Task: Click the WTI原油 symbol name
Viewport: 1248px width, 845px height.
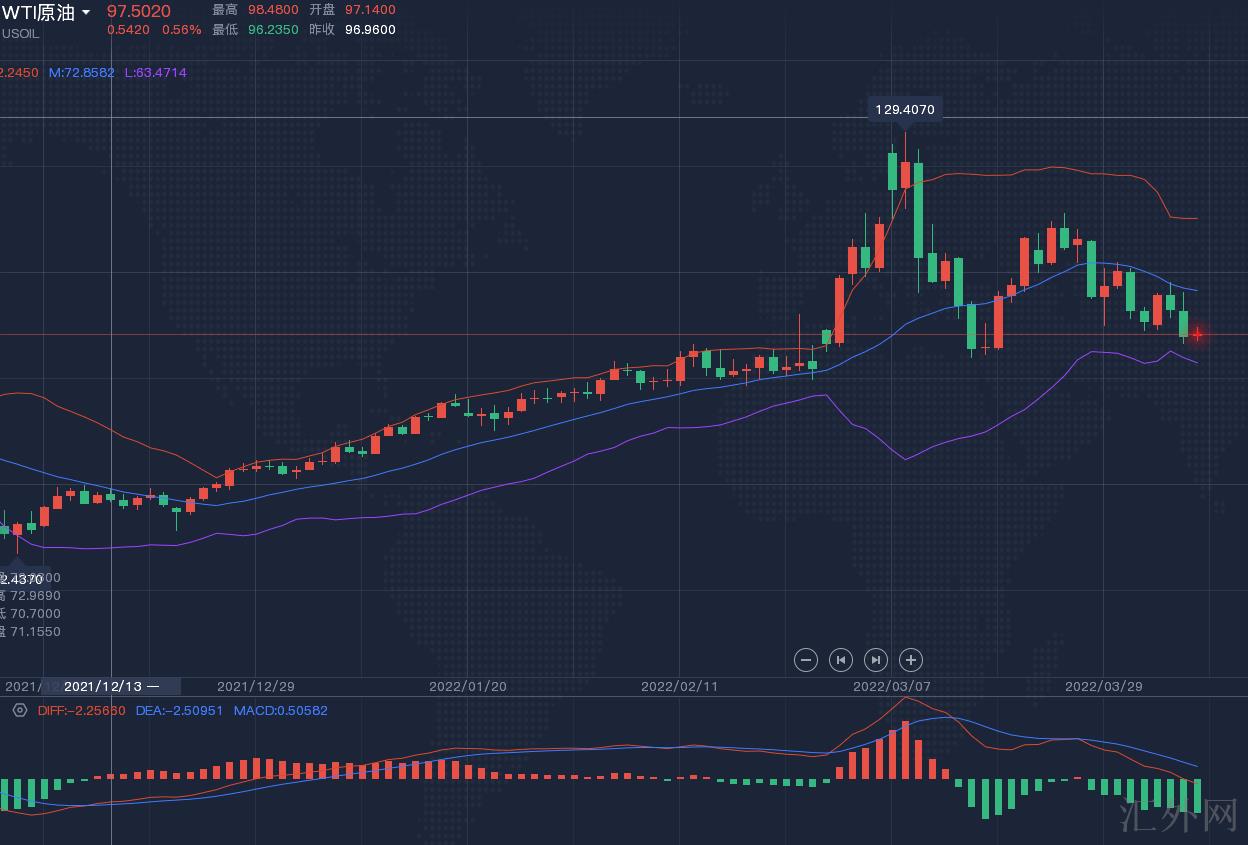Action: point(37,12)
